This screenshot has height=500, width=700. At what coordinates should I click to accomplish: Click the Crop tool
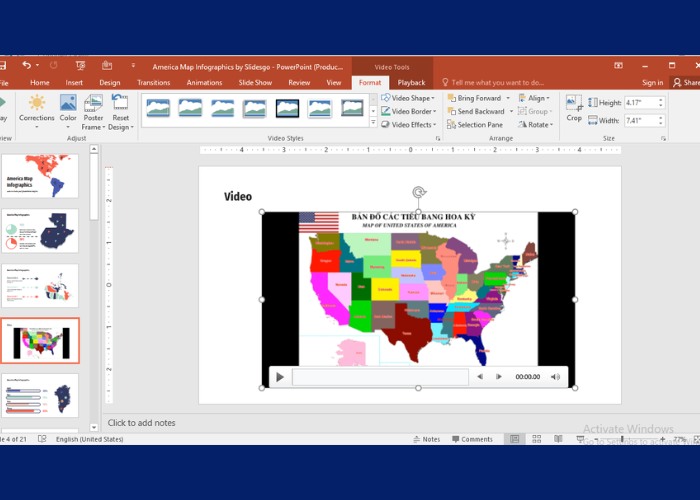pos(574,108)
